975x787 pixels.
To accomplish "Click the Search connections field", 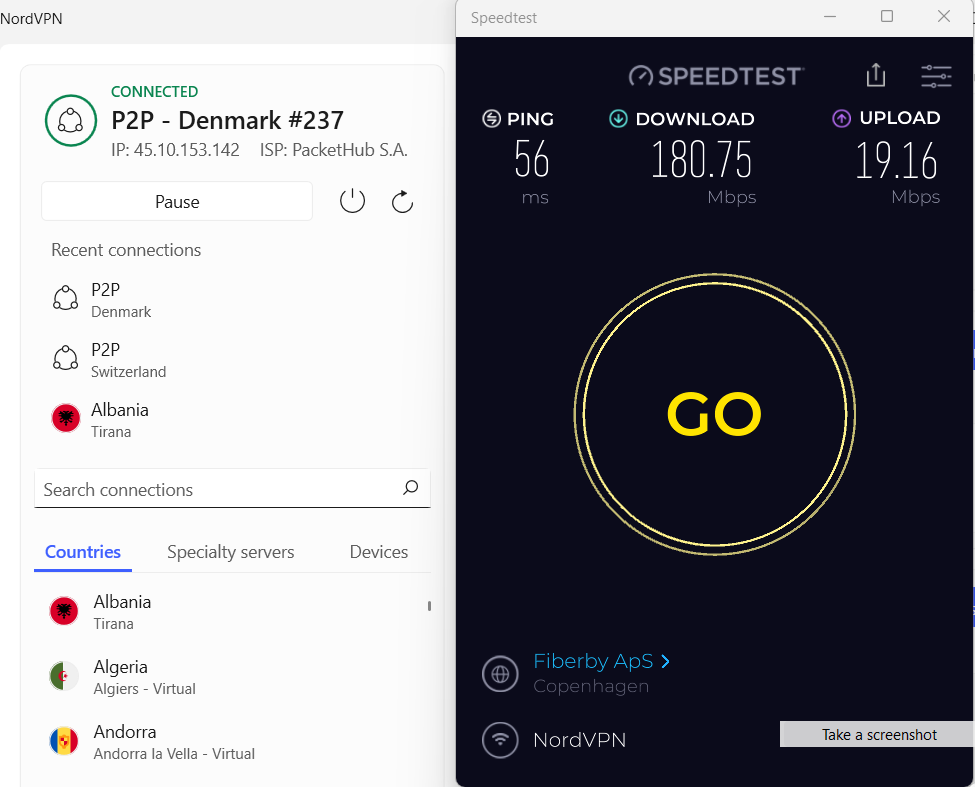I will pos(232,489).
